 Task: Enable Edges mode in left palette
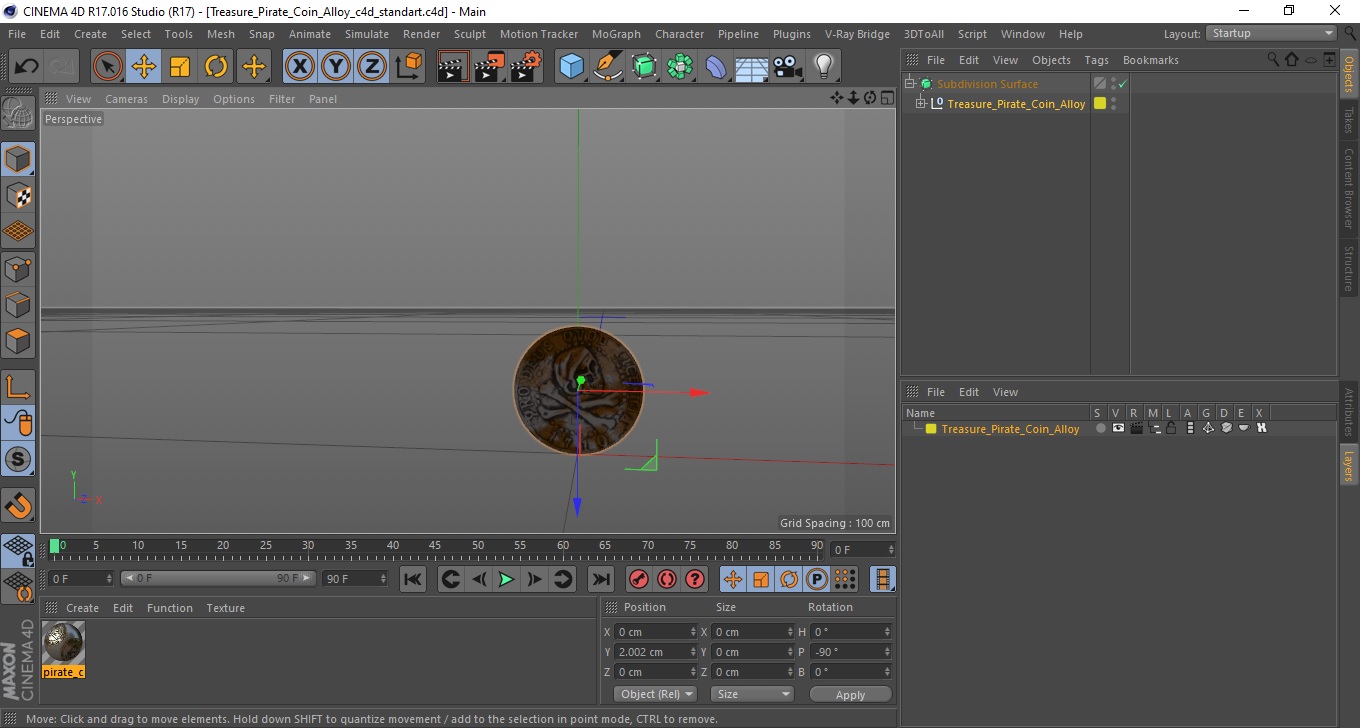pos(18,304)
